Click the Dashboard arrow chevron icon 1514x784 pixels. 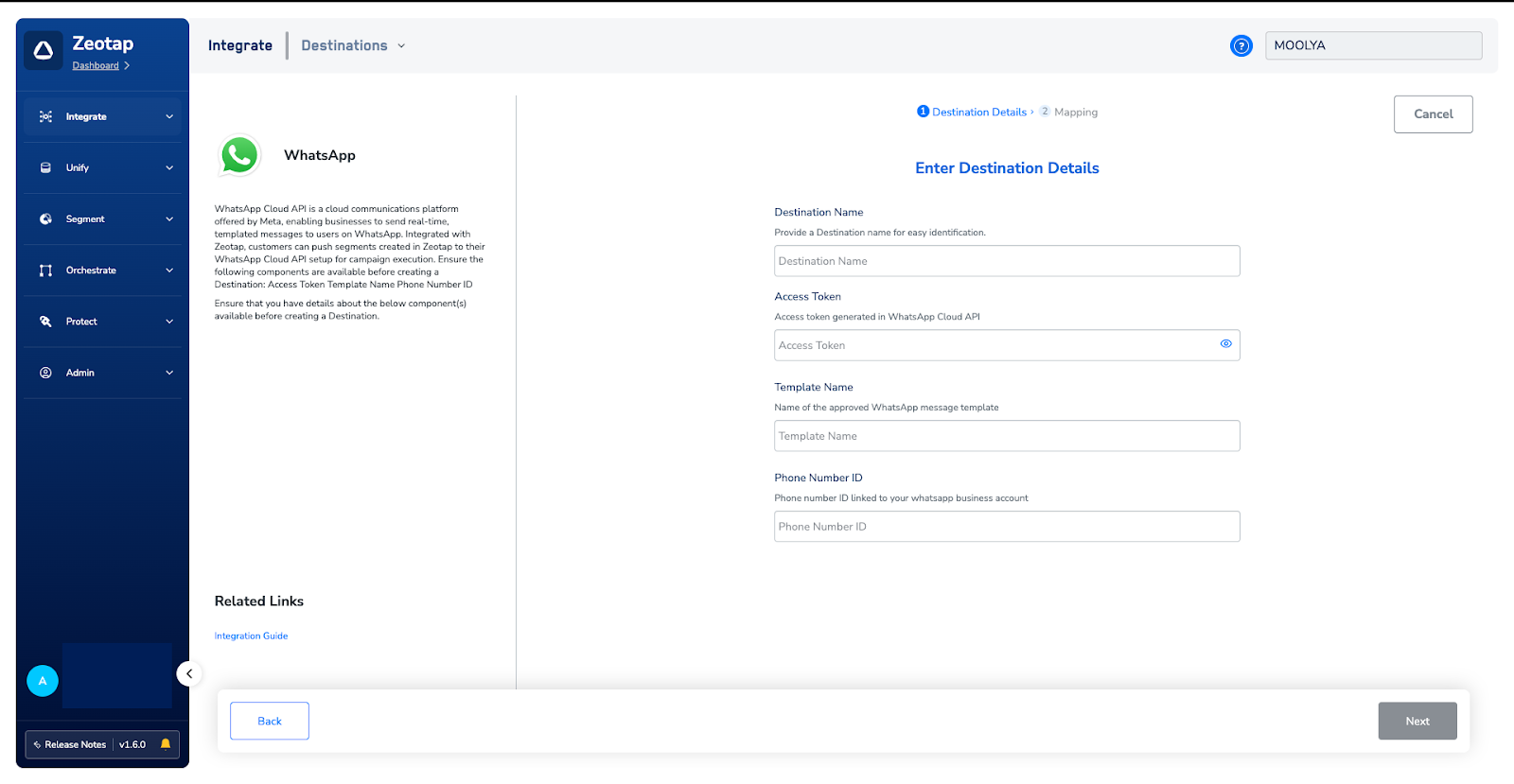coord(127,66)
